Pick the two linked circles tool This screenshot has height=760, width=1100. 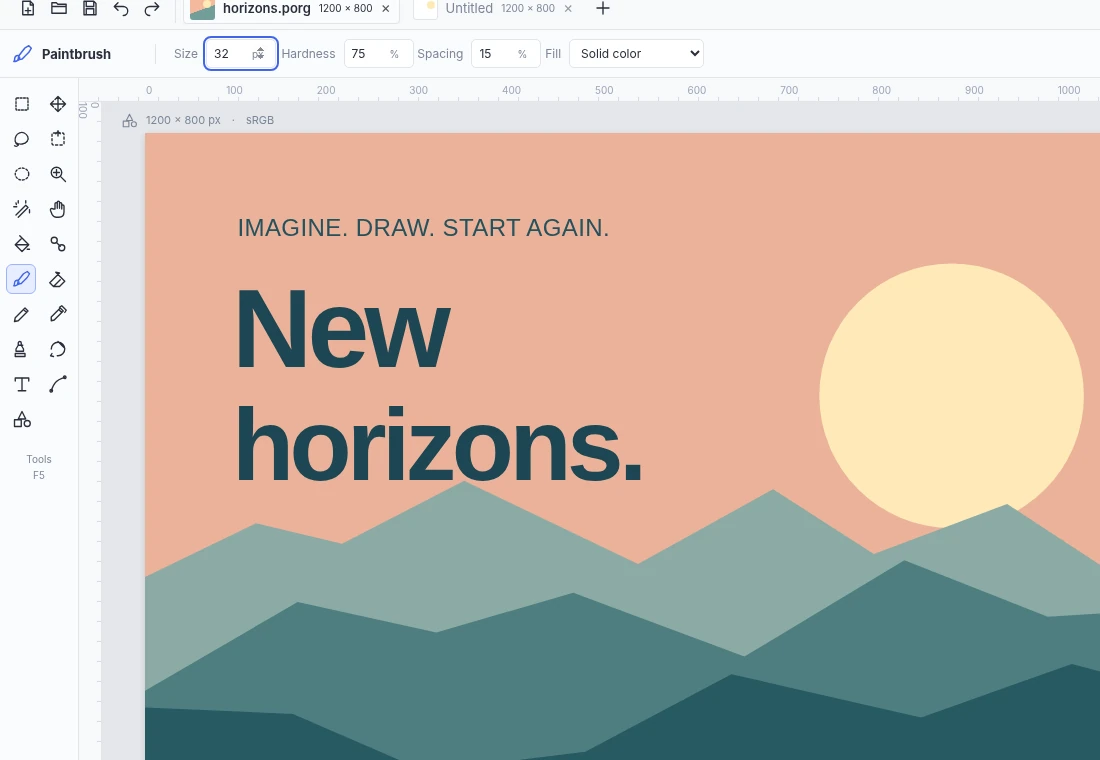[58, 244]
